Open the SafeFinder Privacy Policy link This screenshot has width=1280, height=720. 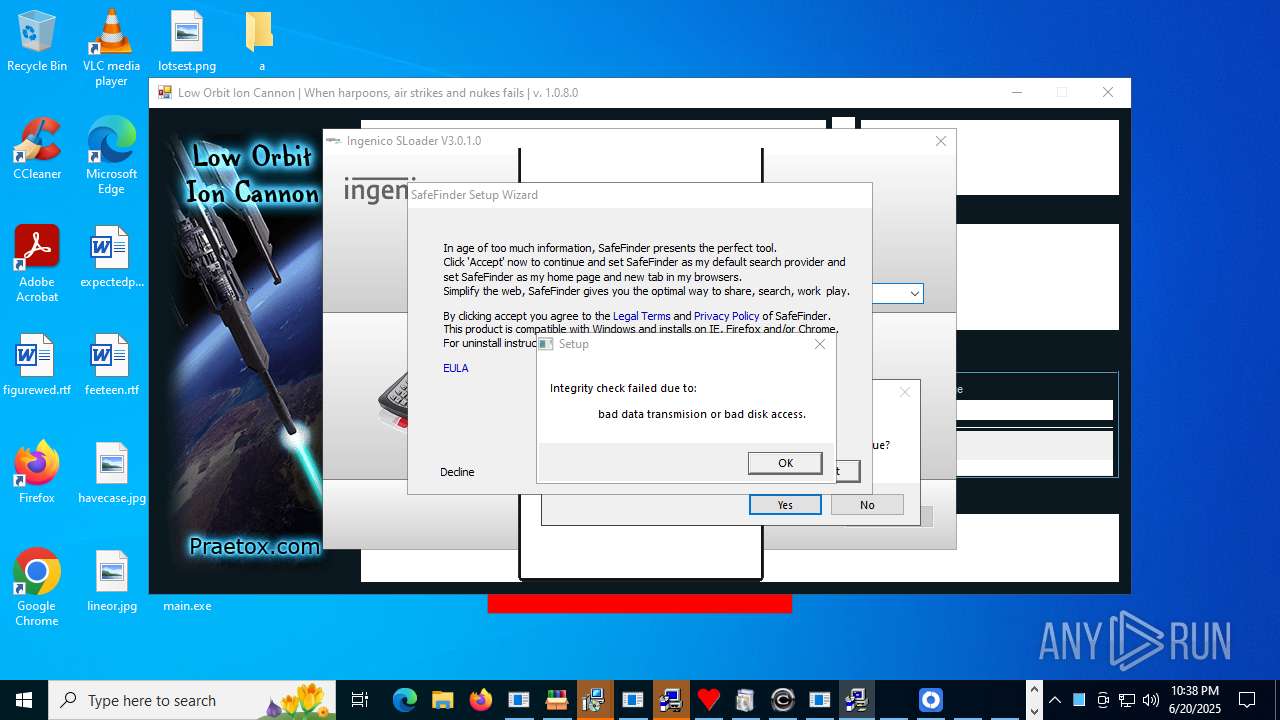tap(727, 316)
